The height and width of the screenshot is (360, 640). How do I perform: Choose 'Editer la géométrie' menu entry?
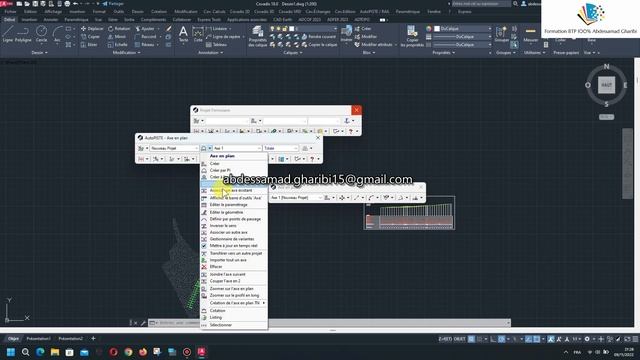(233, 212)
